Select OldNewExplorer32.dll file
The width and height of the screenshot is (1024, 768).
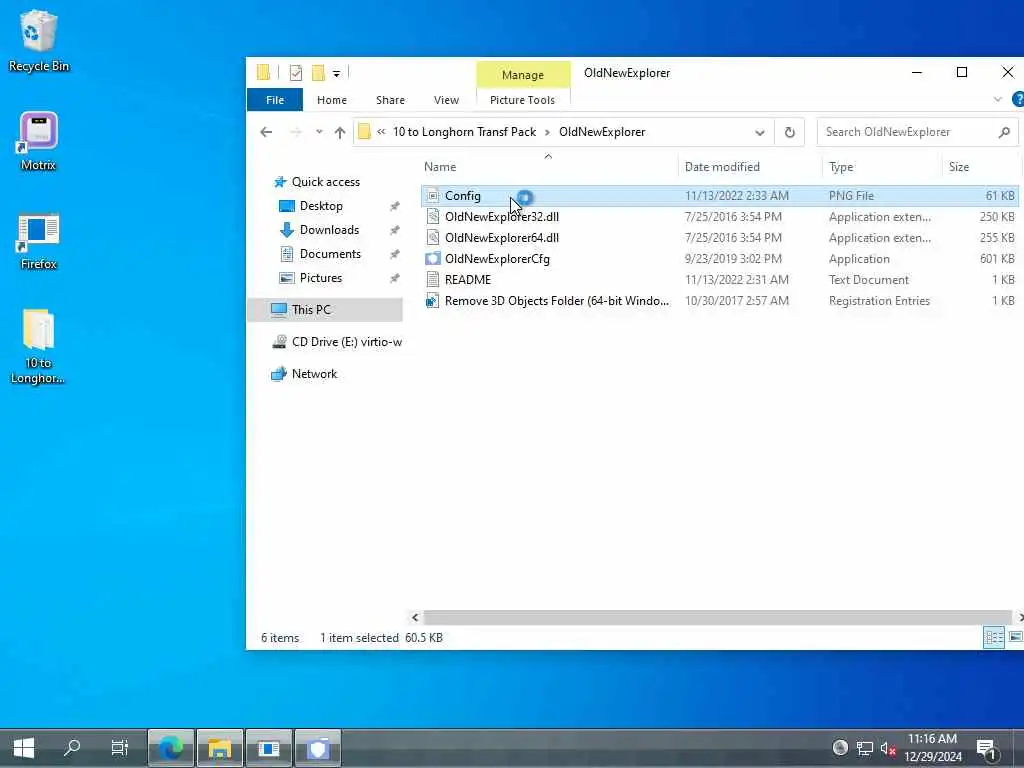click(720, 217)
